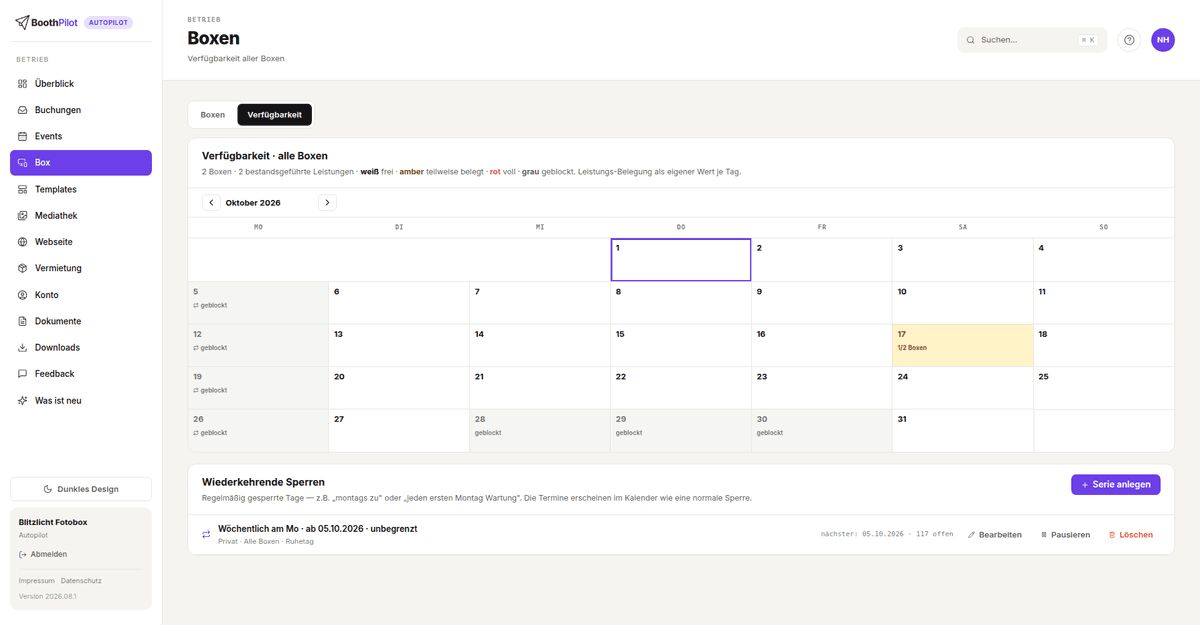Open Feedback in the sidebar
The image size is (1200, 625).
(x=81, y=374)
